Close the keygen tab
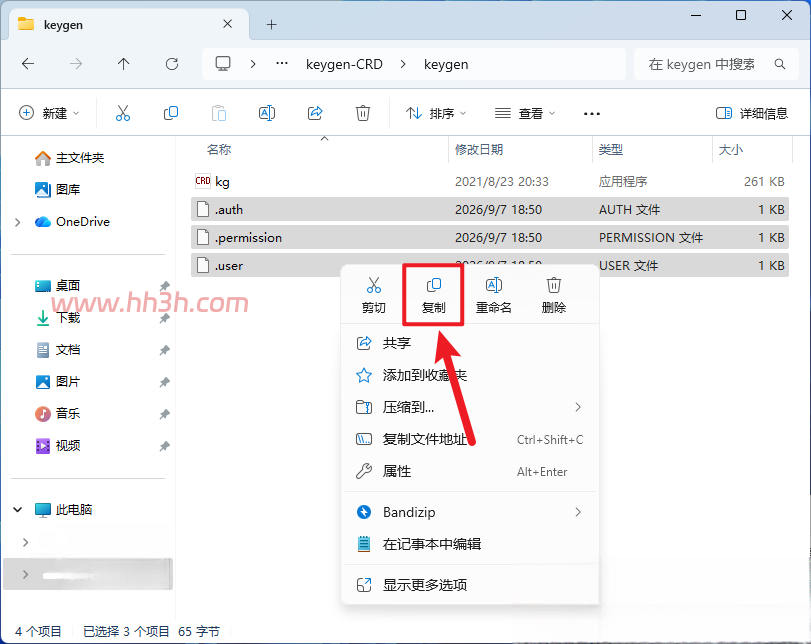 click(x=228, y=24)
